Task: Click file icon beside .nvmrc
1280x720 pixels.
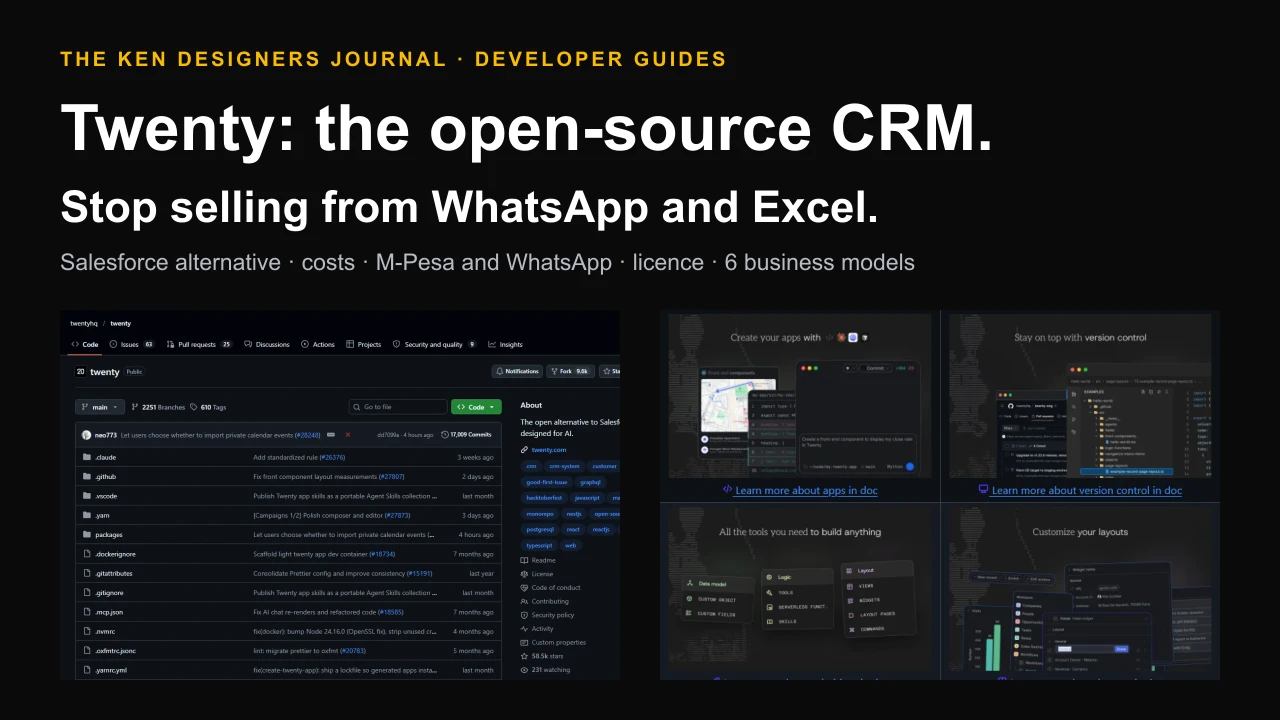Action: click(x=87, y=631)
